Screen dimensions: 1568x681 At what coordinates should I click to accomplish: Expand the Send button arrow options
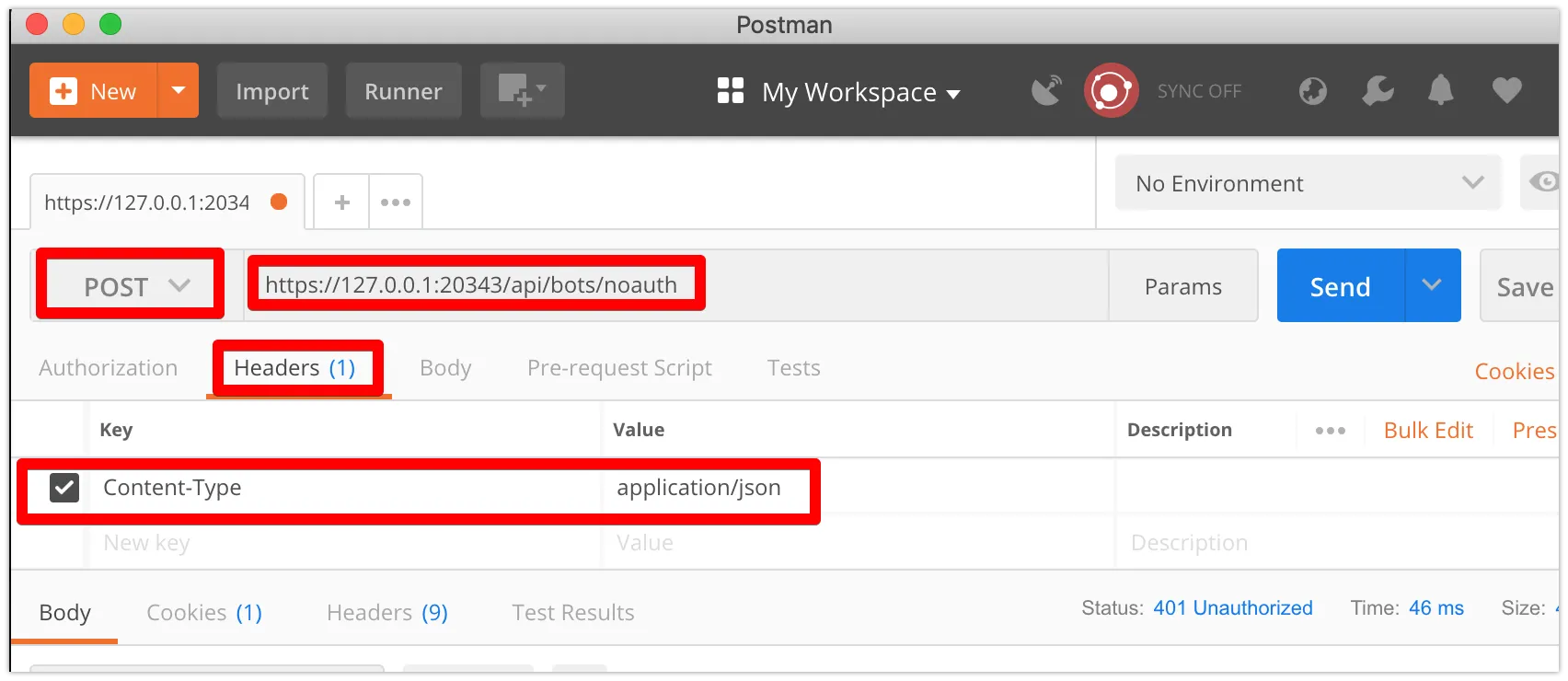pos(1432,285)
